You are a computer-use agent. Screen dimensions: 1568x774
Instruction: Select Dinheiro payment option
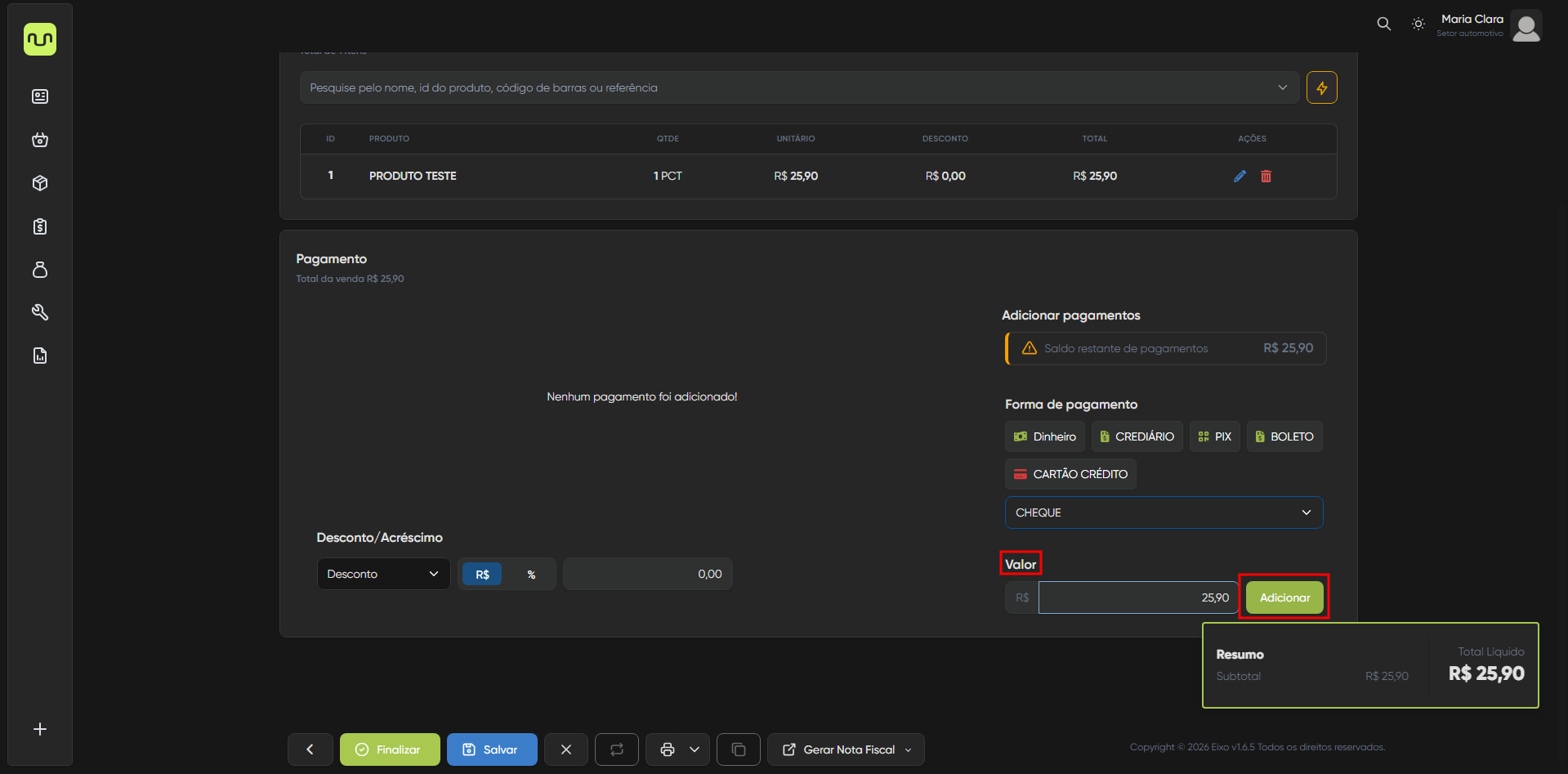click(x=1045, y=436)
